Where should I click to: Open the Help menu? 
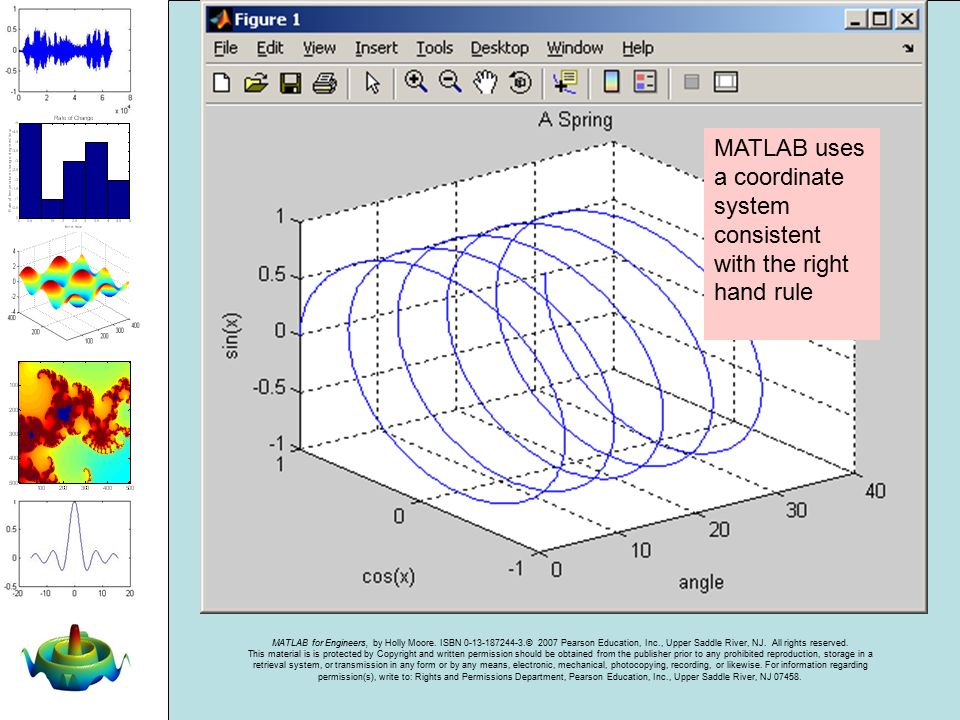tap(638, 48)
